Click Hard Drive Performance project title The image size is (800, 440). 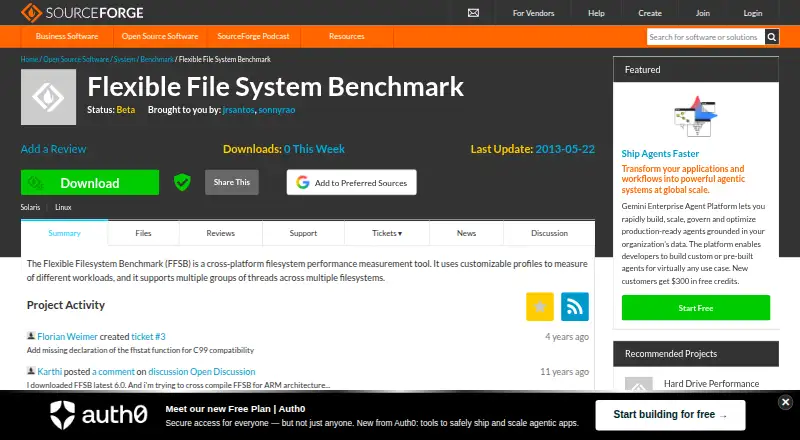[711, 383]
